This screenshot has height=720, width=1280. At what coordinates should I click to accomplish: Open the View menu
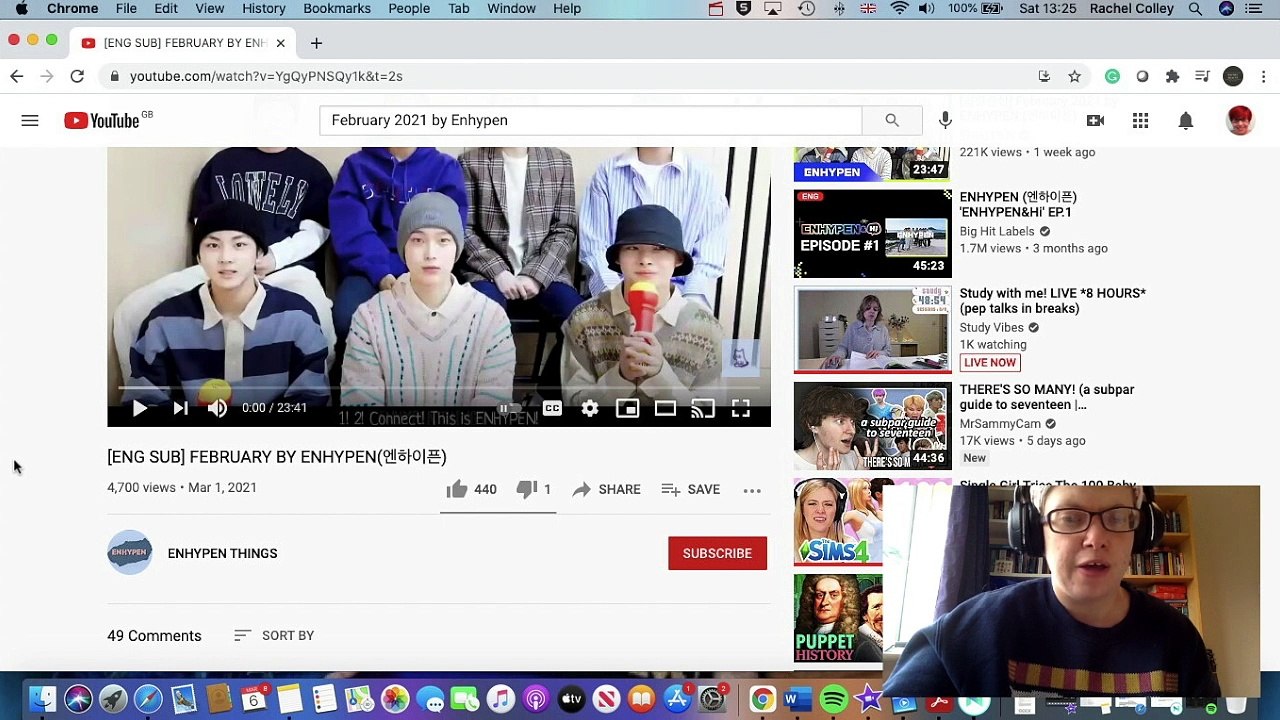(x=210, y=8)
